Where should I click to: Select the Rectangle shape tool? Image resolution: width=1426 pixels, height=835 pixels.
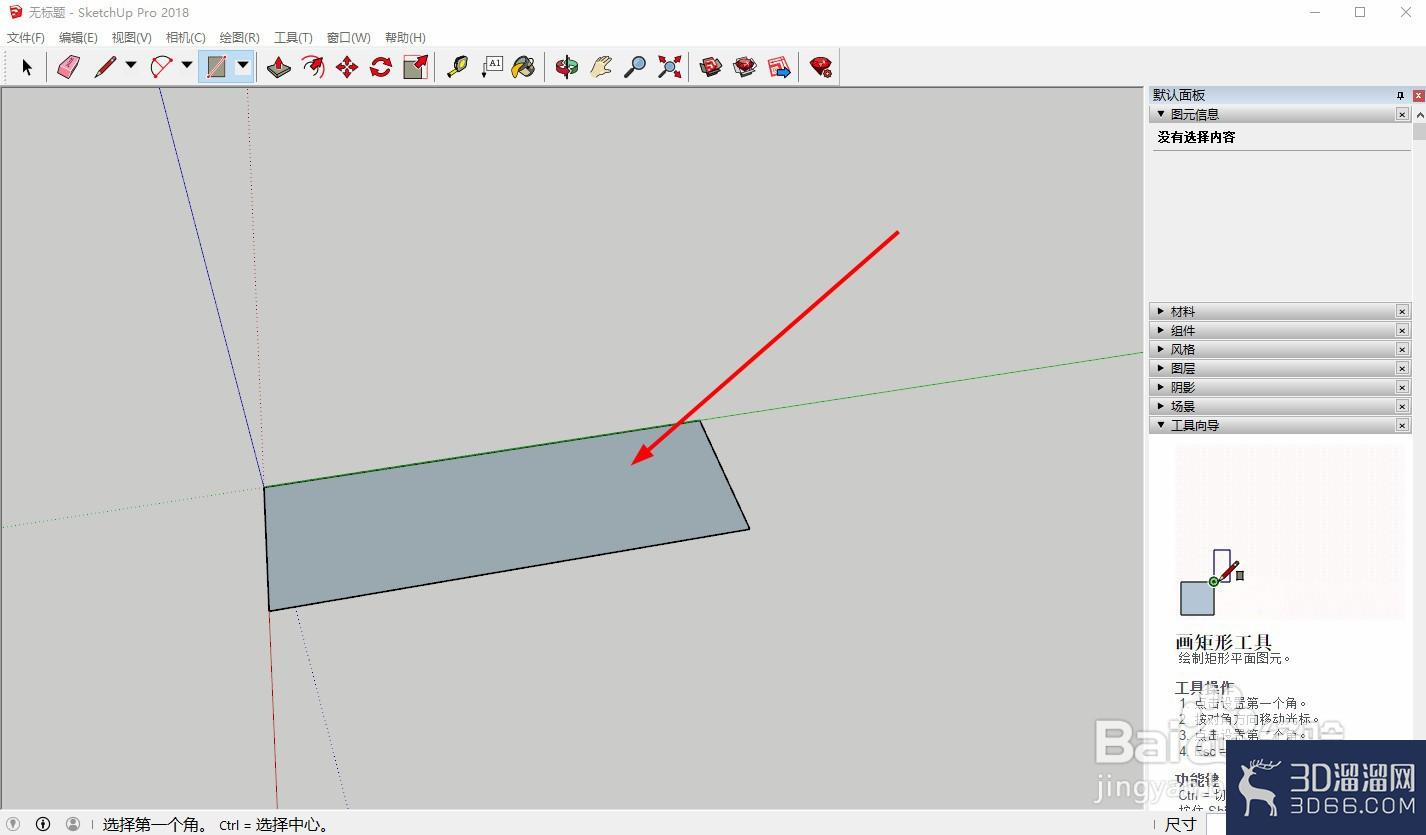[x=216, y=67]
